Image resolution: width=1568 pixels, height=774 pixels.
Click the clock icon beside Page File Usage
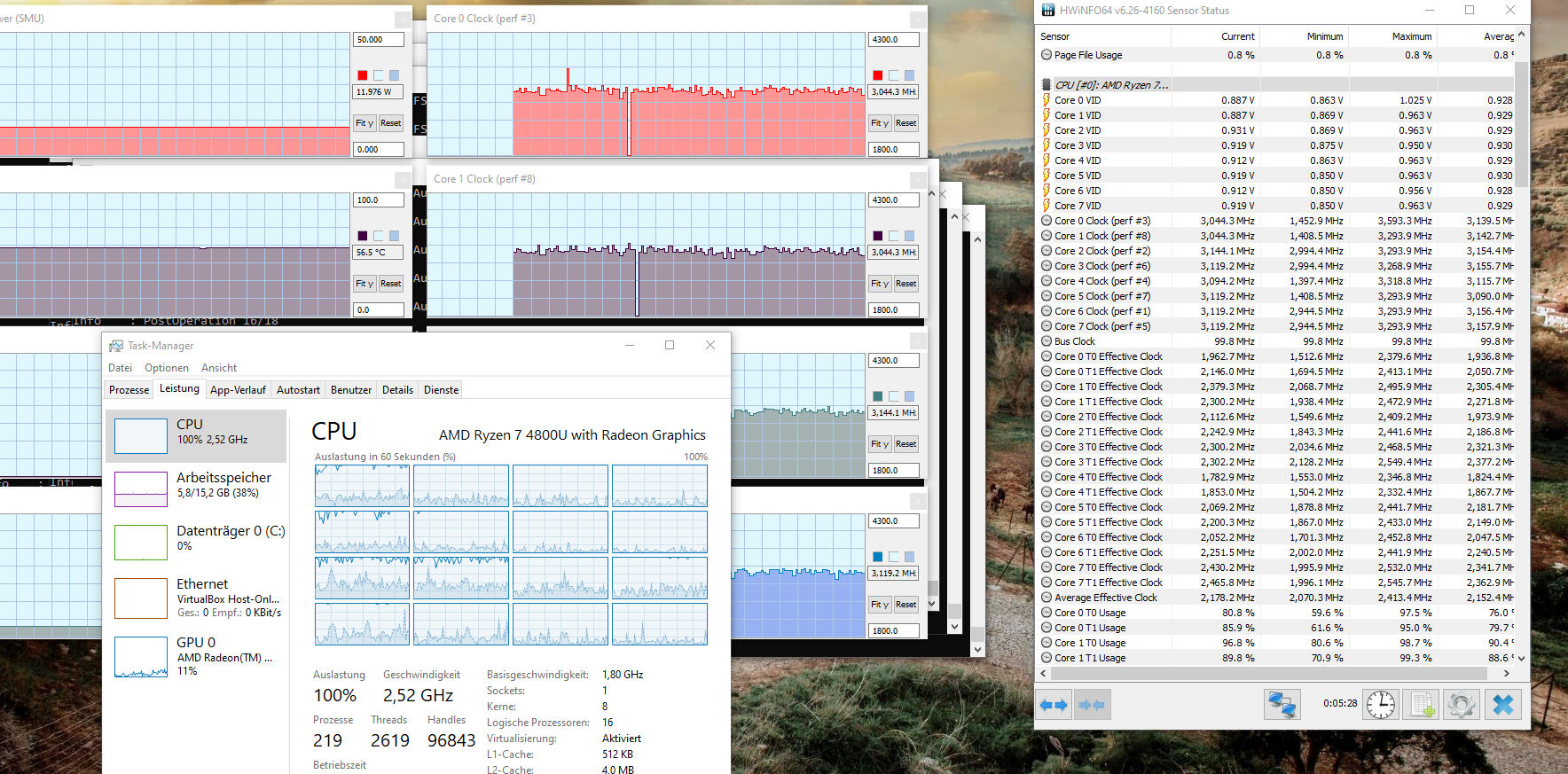[x=1047, y=55]
